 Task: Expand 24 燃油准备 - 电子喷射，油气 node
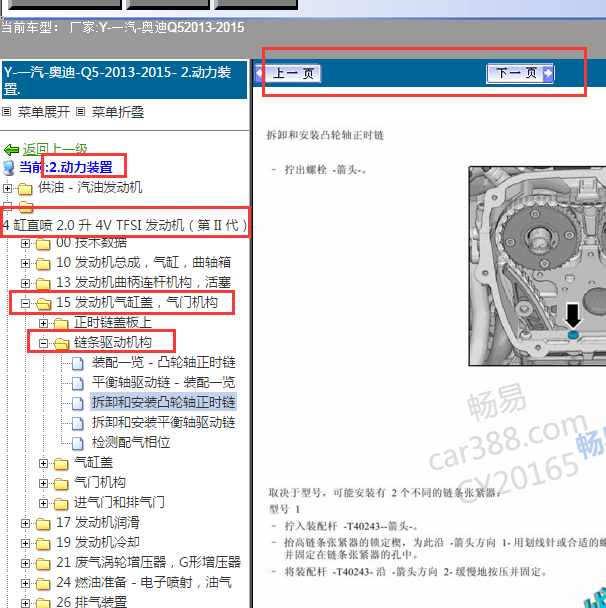[x=25, y=583]
